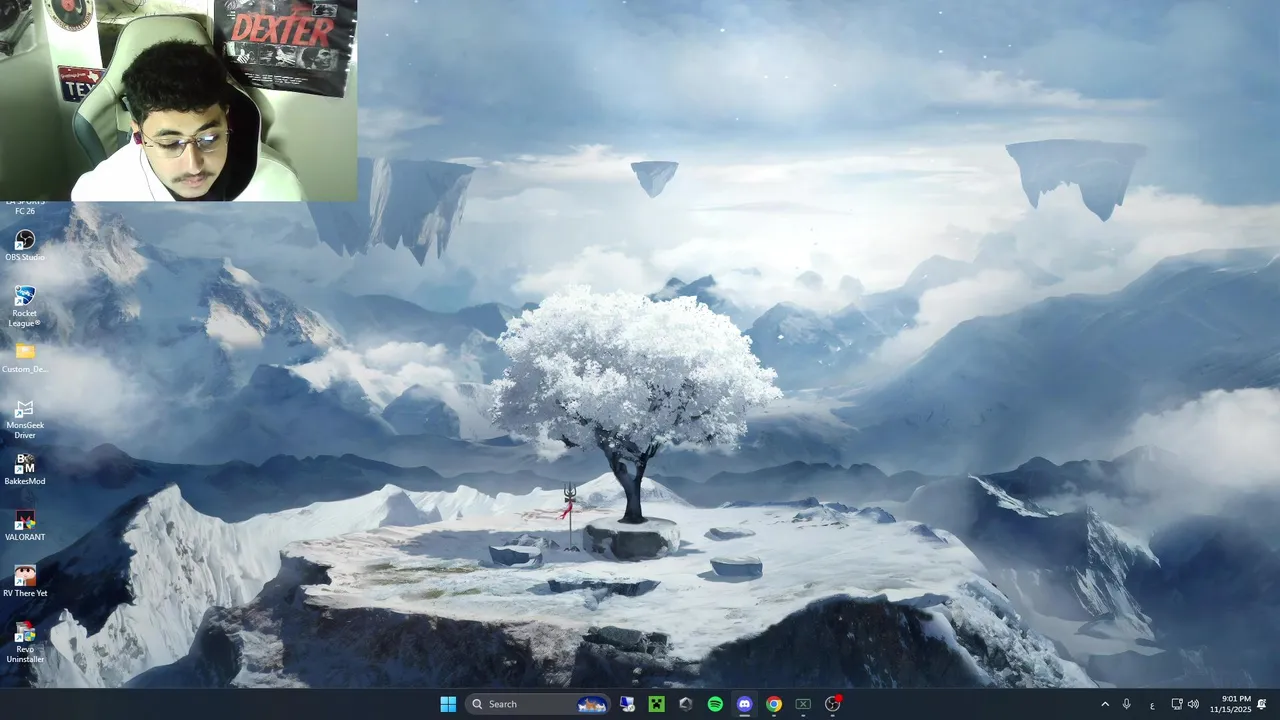Image resolution: width=1280 pixels, height=720 pixels.
Task: Open the MonsGeek Driver shortcut
Action: (25, 418)
